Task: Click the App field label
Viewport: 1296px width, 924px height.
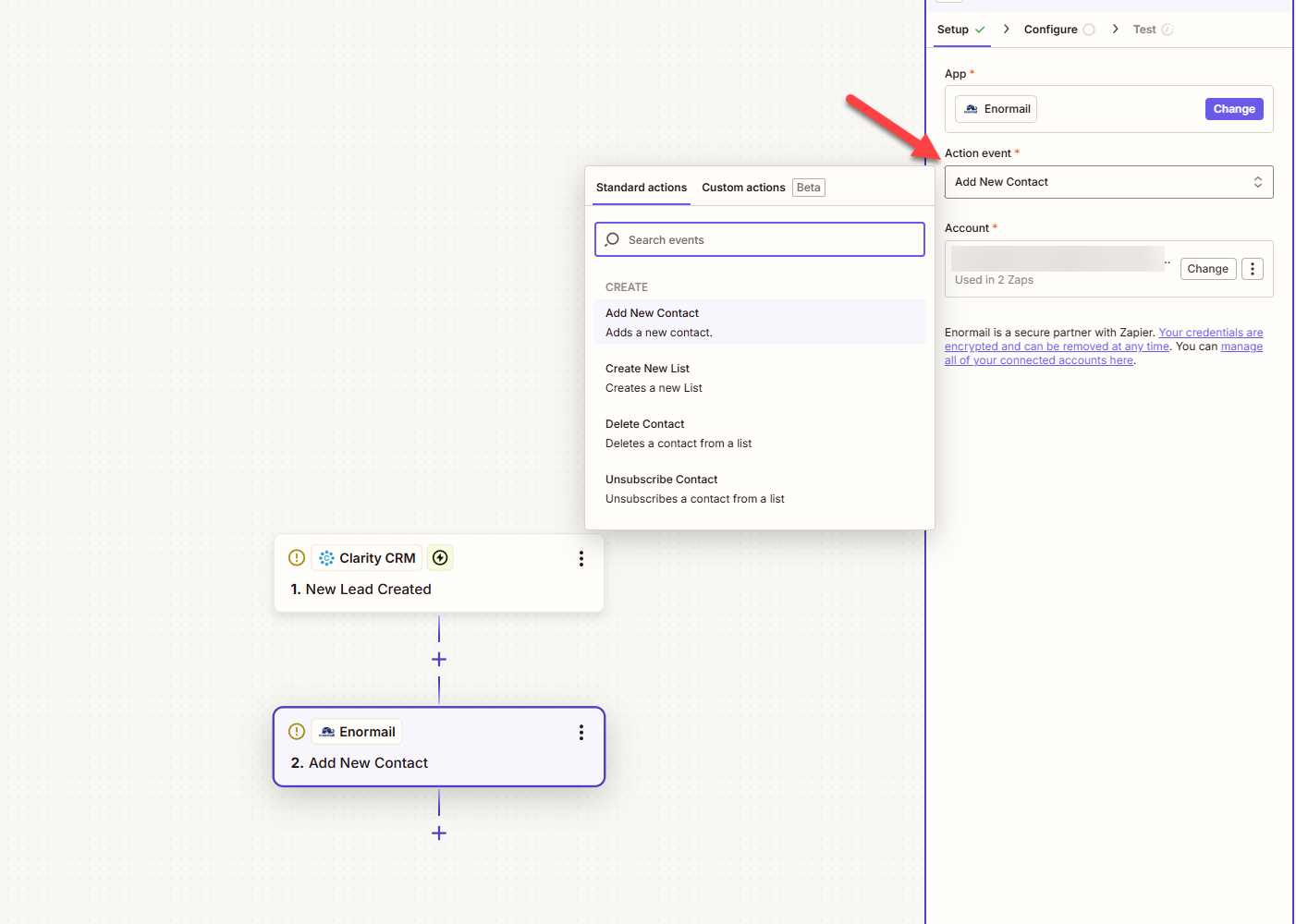Action: [956, 74]
